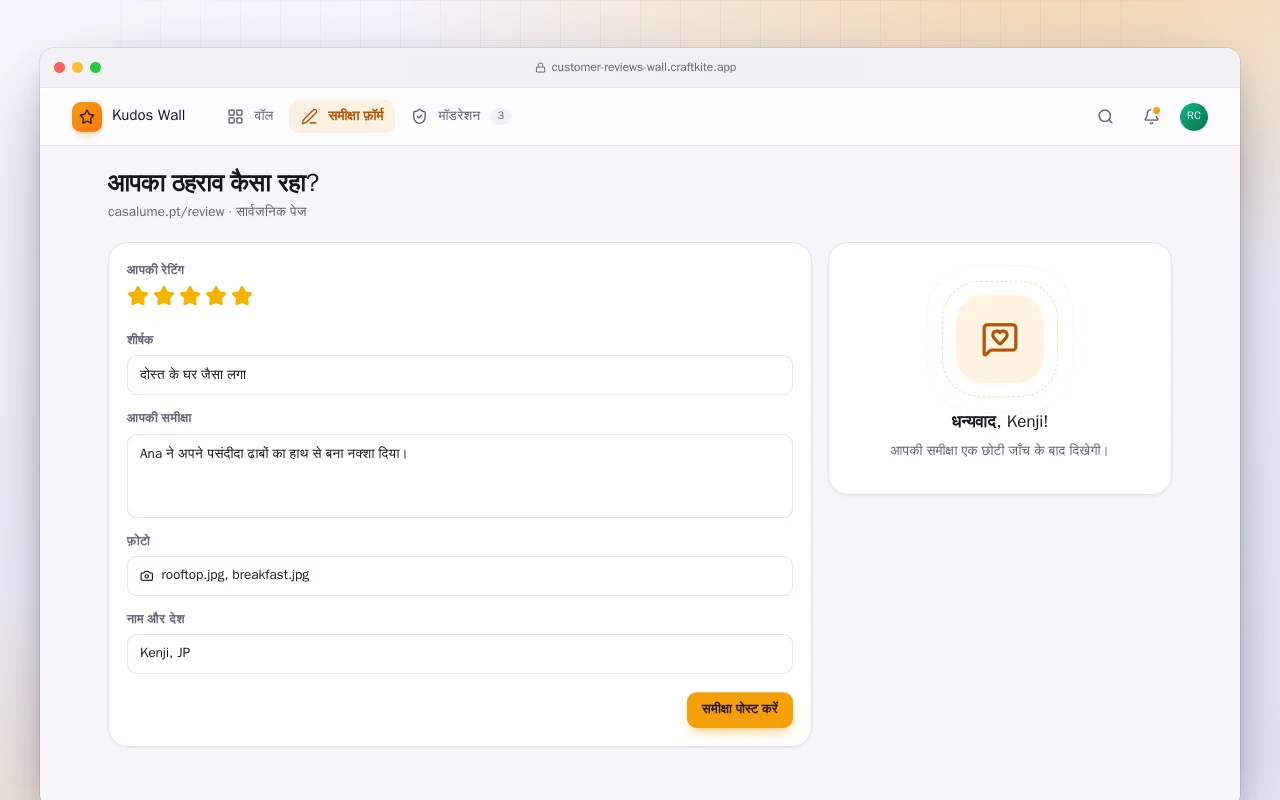1280x800 pixels.
Task: Click the casalume.pt/review subtitle text
Action: click(x=207, y=212)
